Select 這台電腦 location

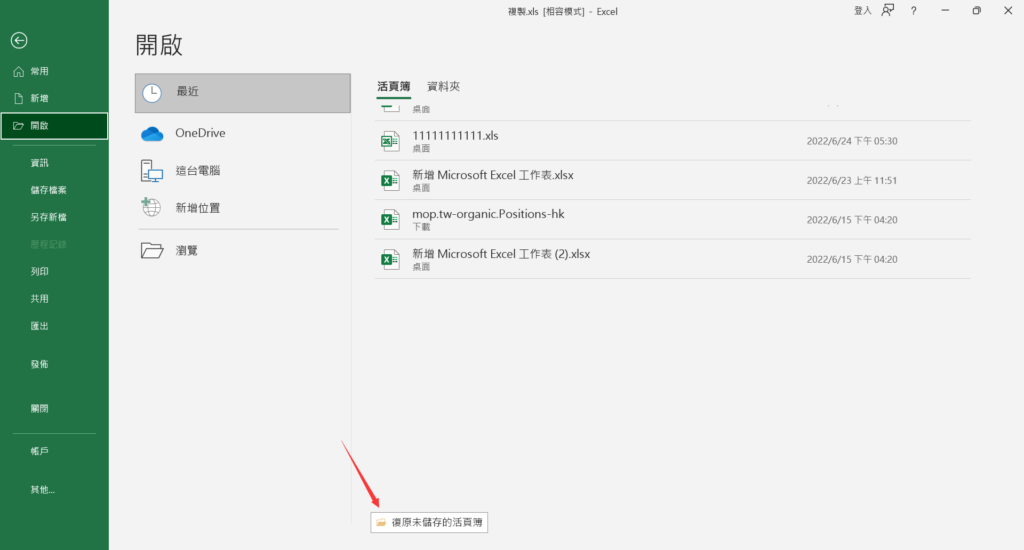coord(197,171)
